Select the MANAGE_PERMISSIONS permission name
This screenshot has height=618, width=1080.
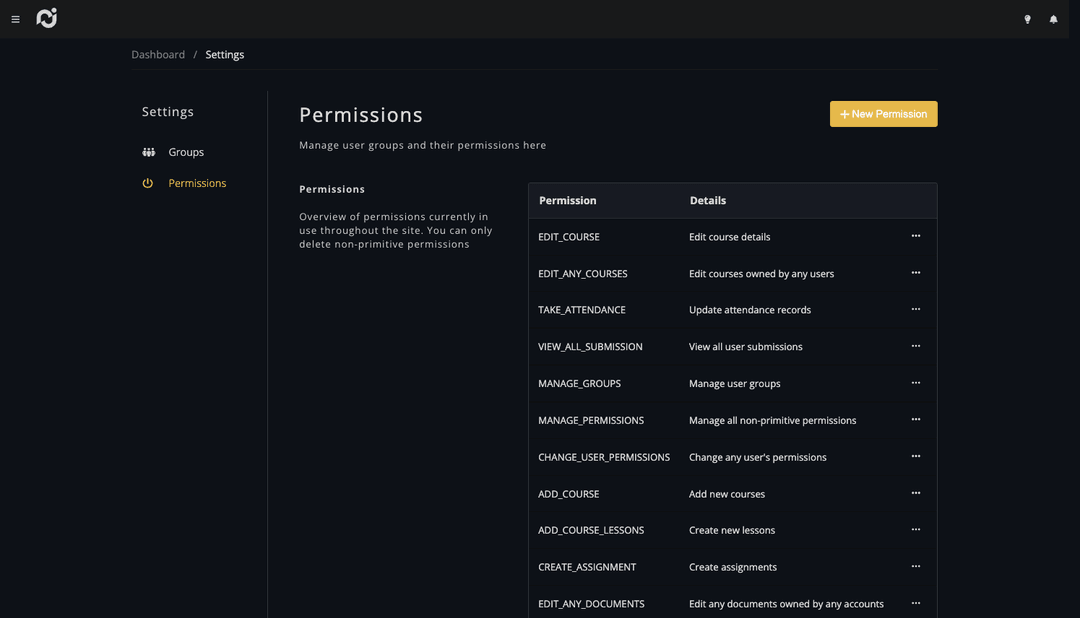pos(591,420)
